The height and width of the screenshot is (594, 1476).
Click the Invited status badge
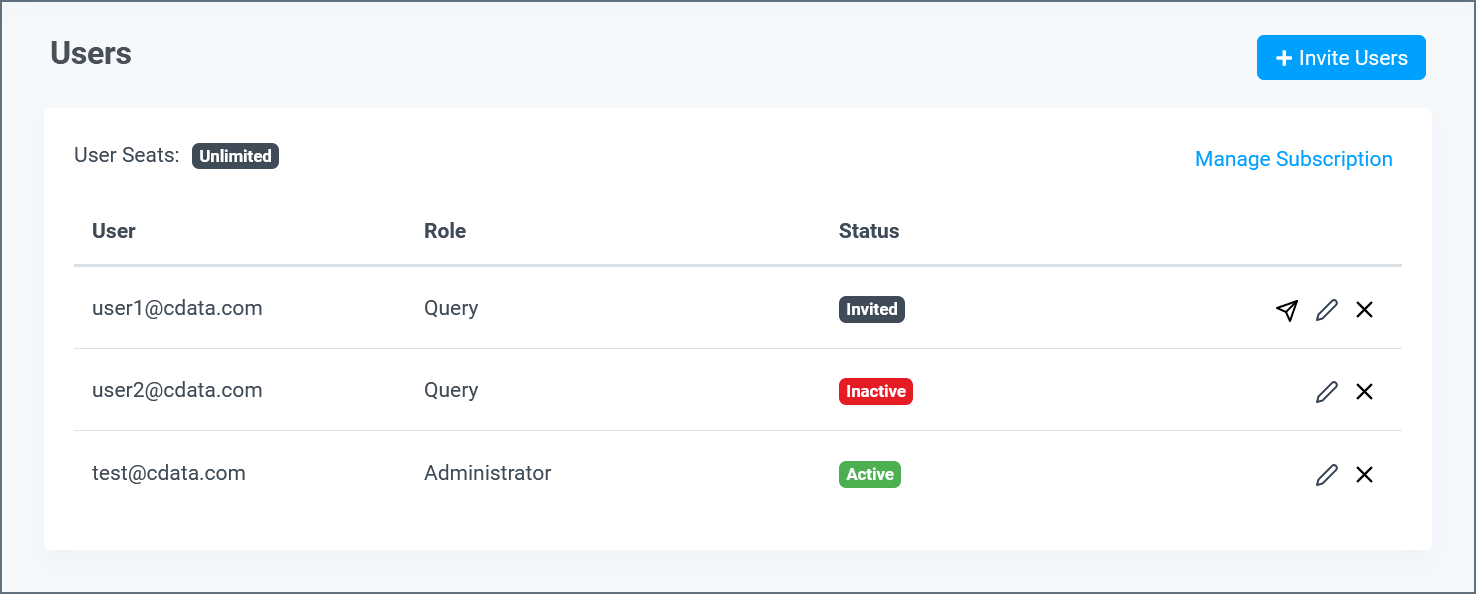coord(871,309)
